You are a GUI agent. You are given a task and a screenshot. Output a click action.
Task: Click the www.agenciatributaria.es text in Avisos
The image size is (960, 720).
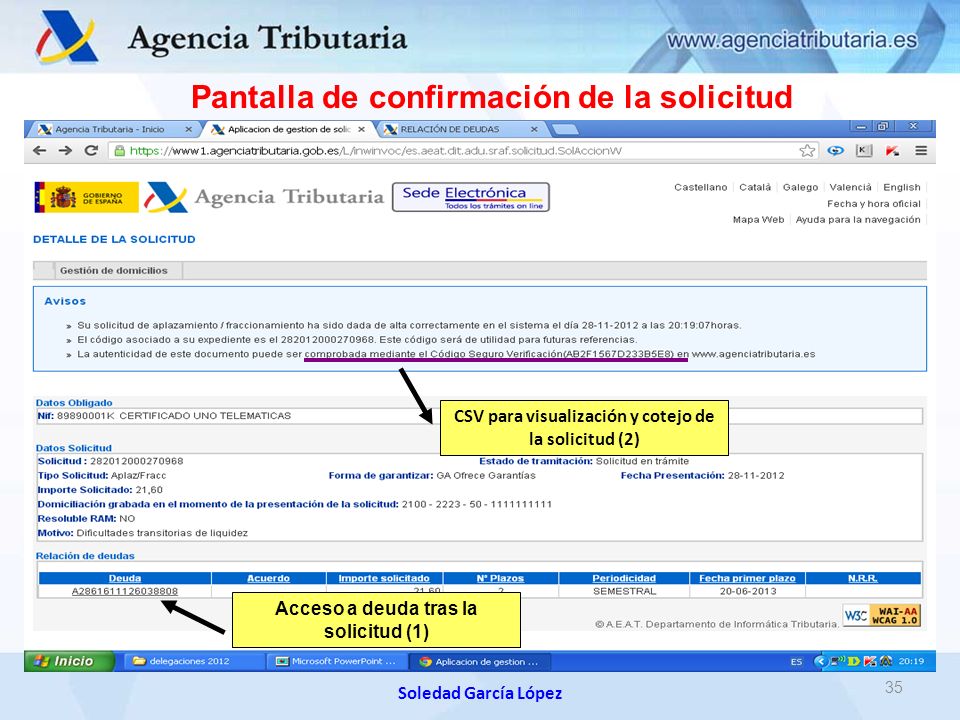click(753, 354)
